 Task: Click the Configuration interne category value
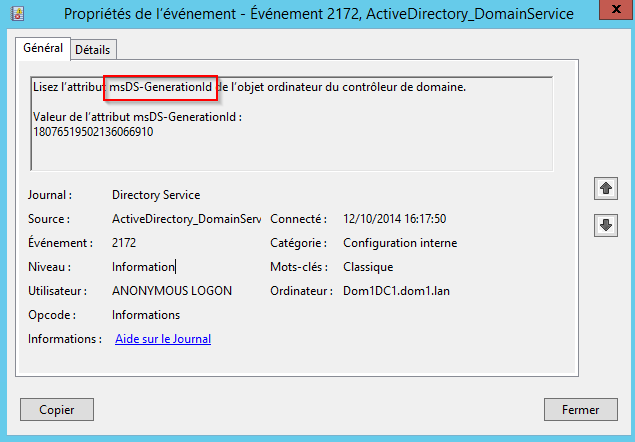[400, 243]
